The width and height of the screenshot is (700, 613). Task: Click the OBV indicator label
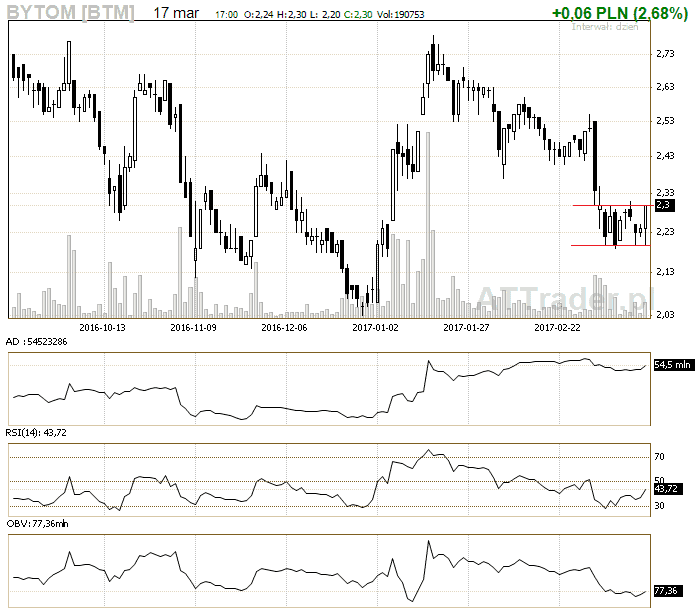tap(38, 523)
